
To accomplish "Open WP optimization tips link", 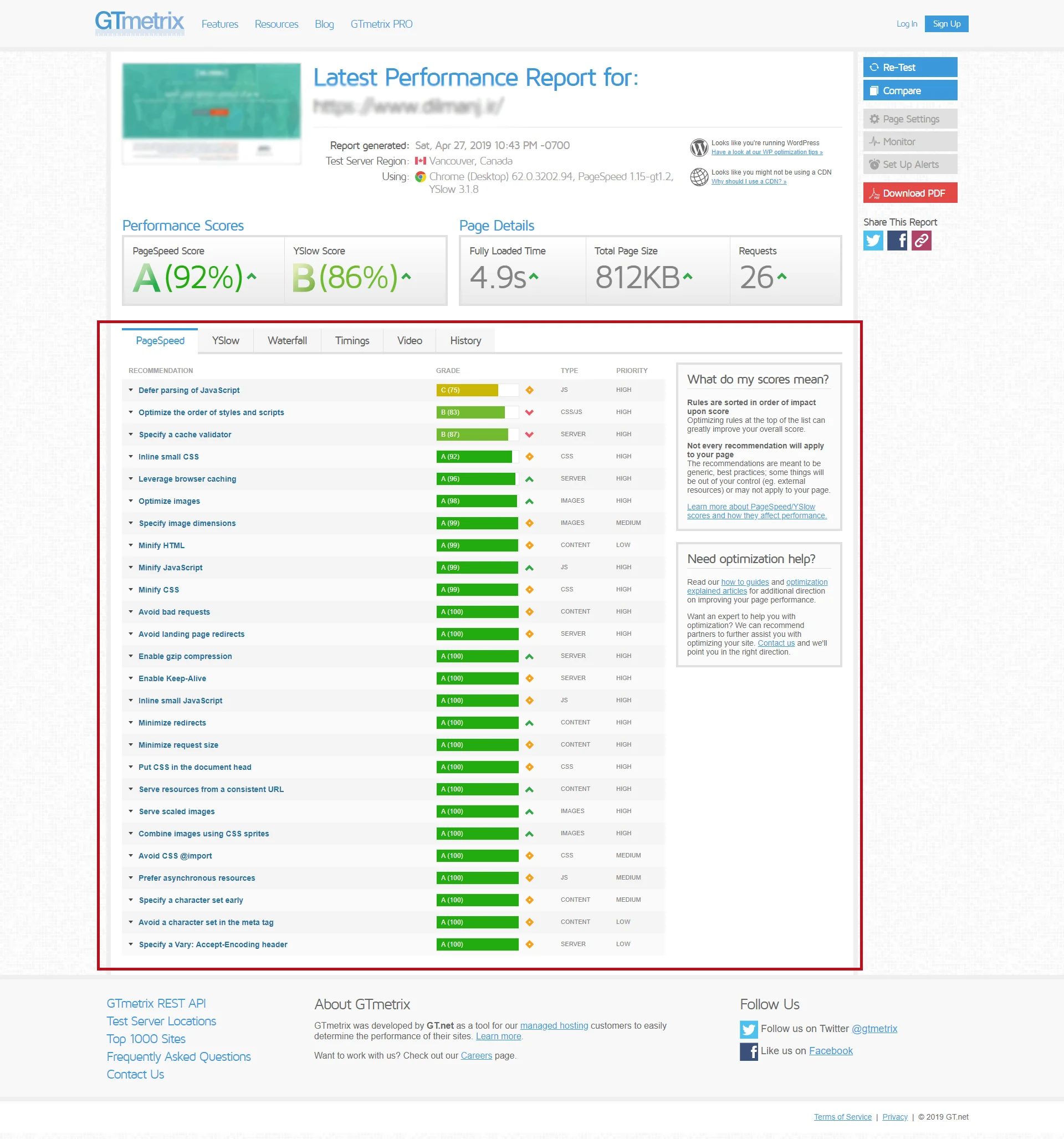I will [766, 152].
